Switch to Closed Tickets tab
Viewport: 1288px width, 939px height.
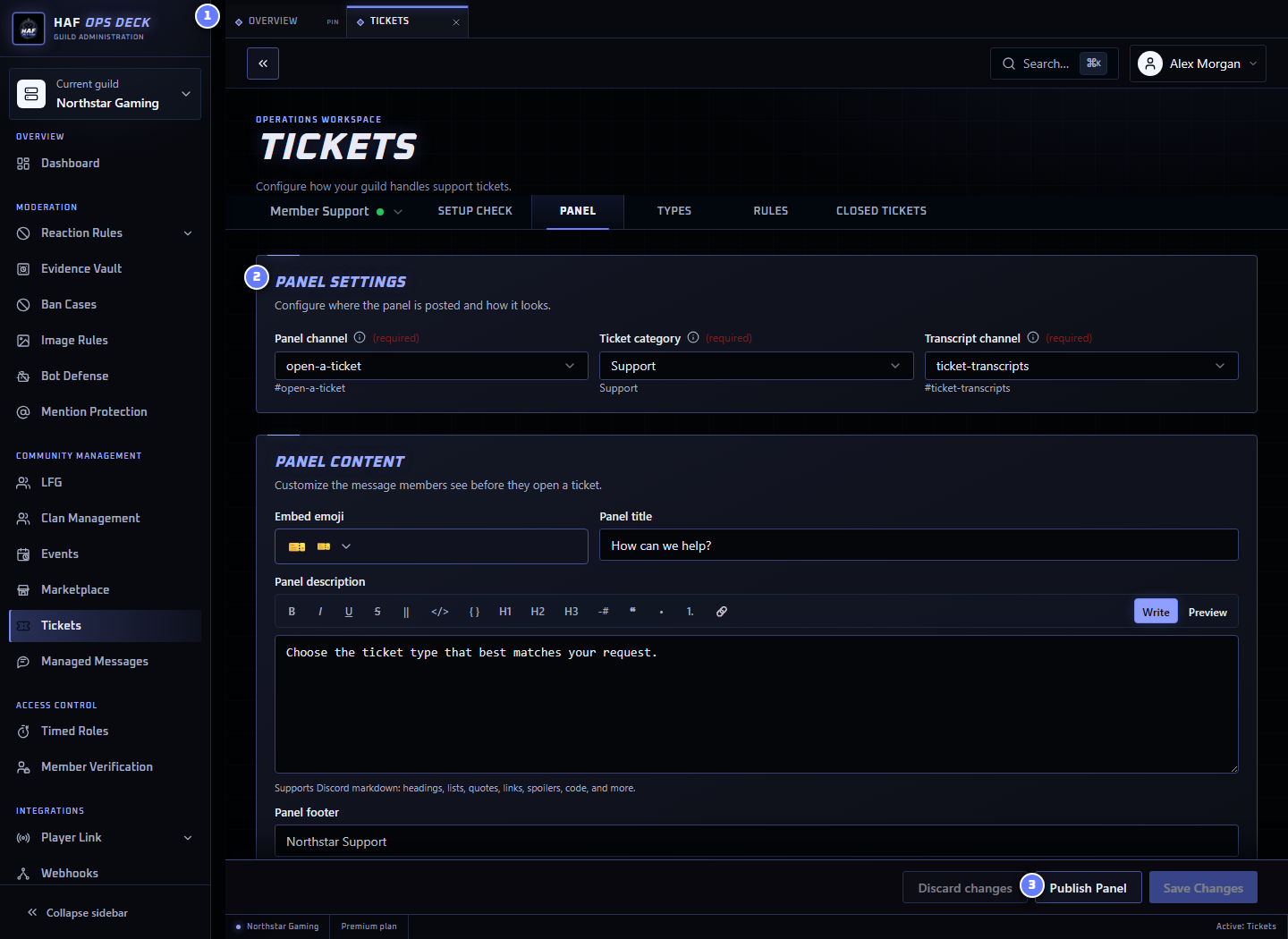pos(881,211)
